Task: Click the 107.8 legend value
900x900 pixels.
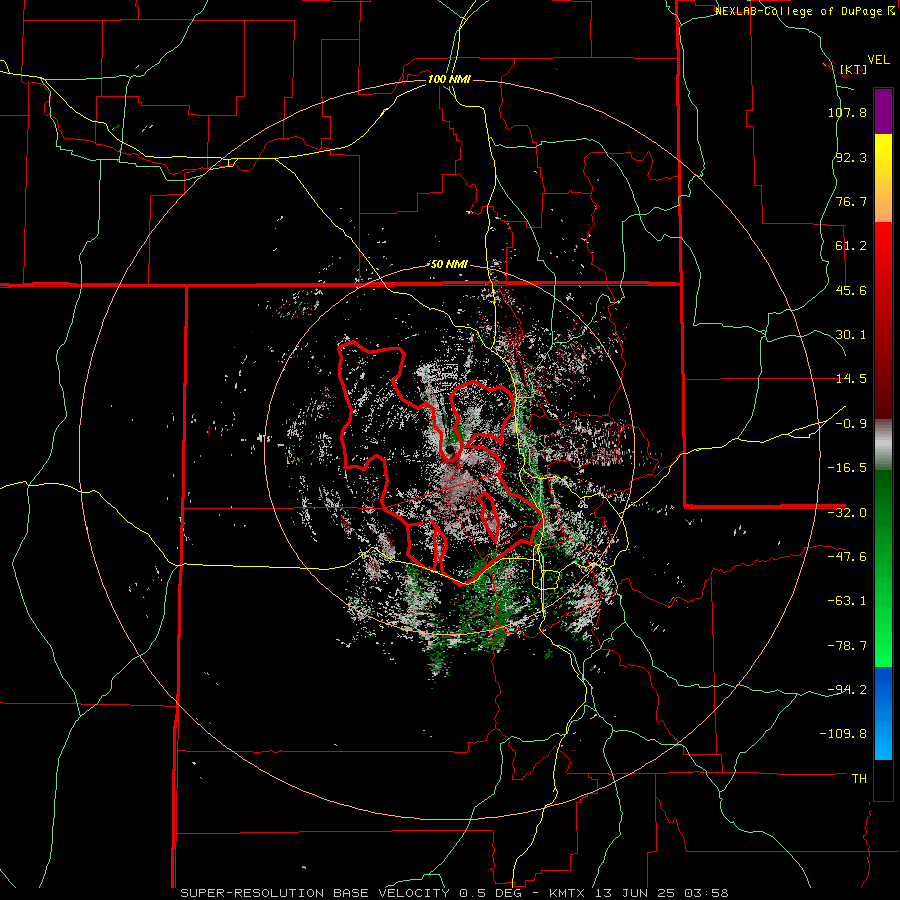Action: point(847,112)
